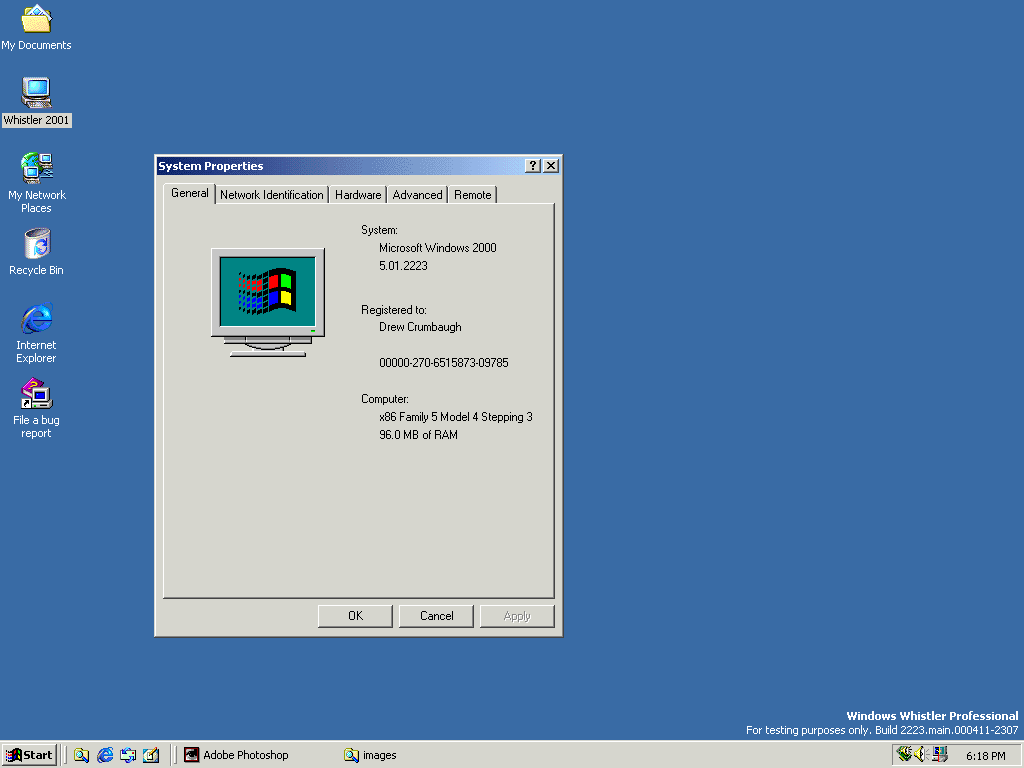Click the 6:18 PM clock
The width and height of the screenshot is (1024, 768).
[985, 756]
